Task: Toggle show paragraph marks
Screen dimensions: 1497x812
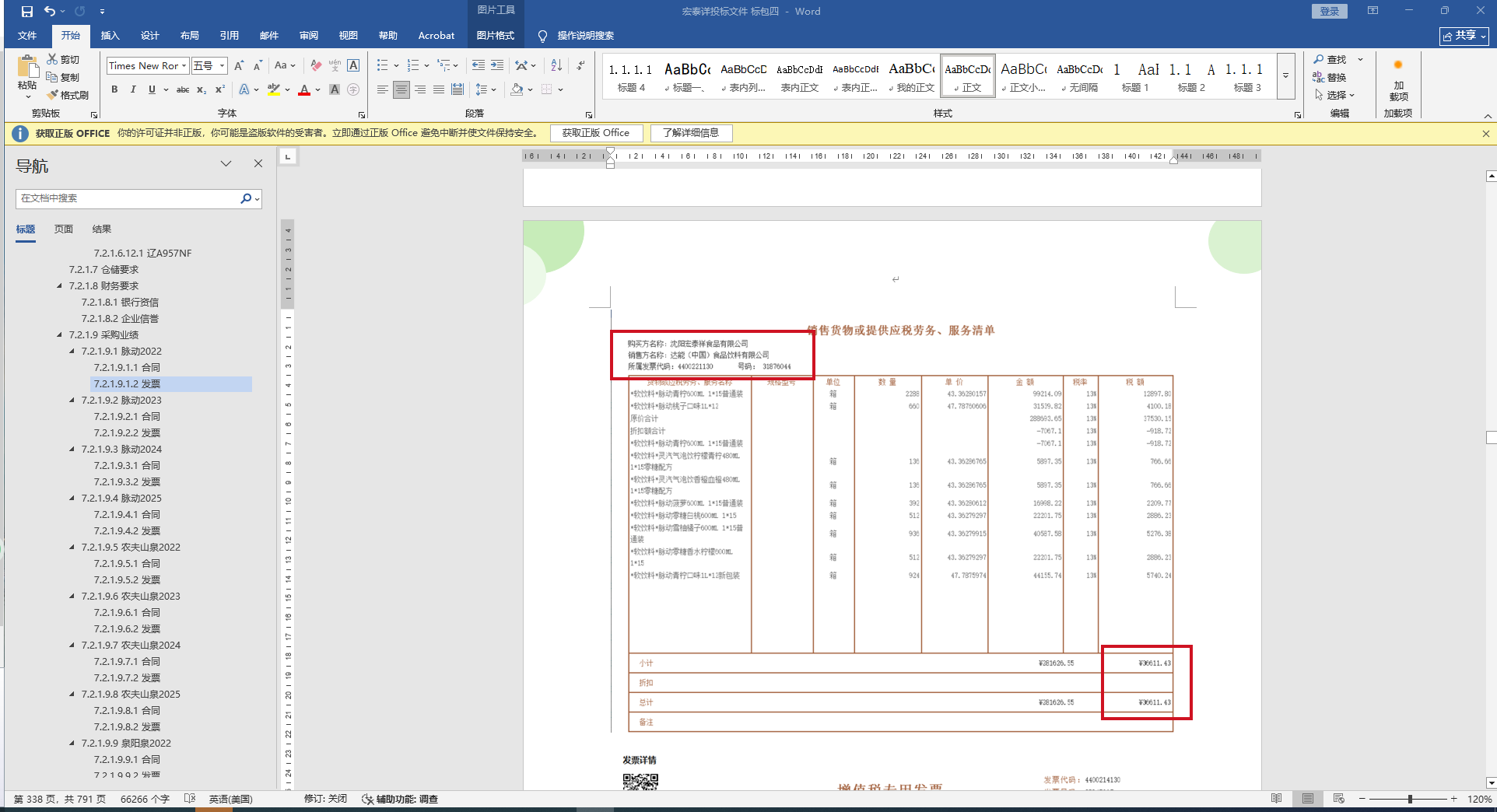Action: point(580,65)
